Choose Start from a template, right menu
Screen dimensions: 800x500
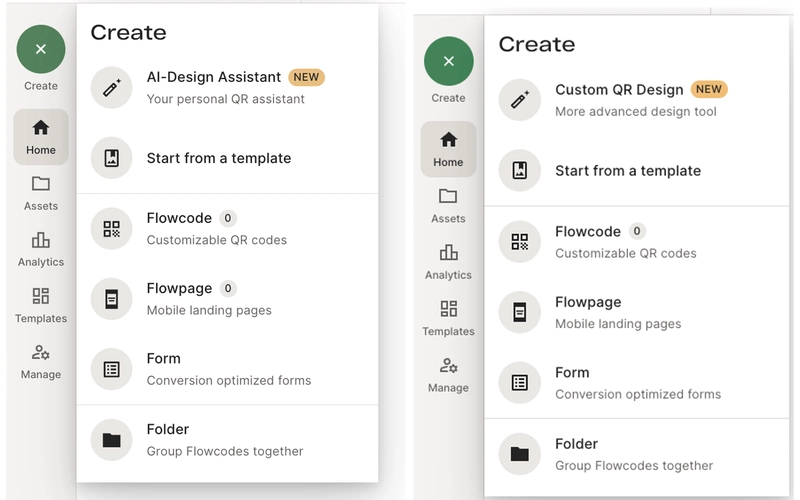(x=636, y=170)
